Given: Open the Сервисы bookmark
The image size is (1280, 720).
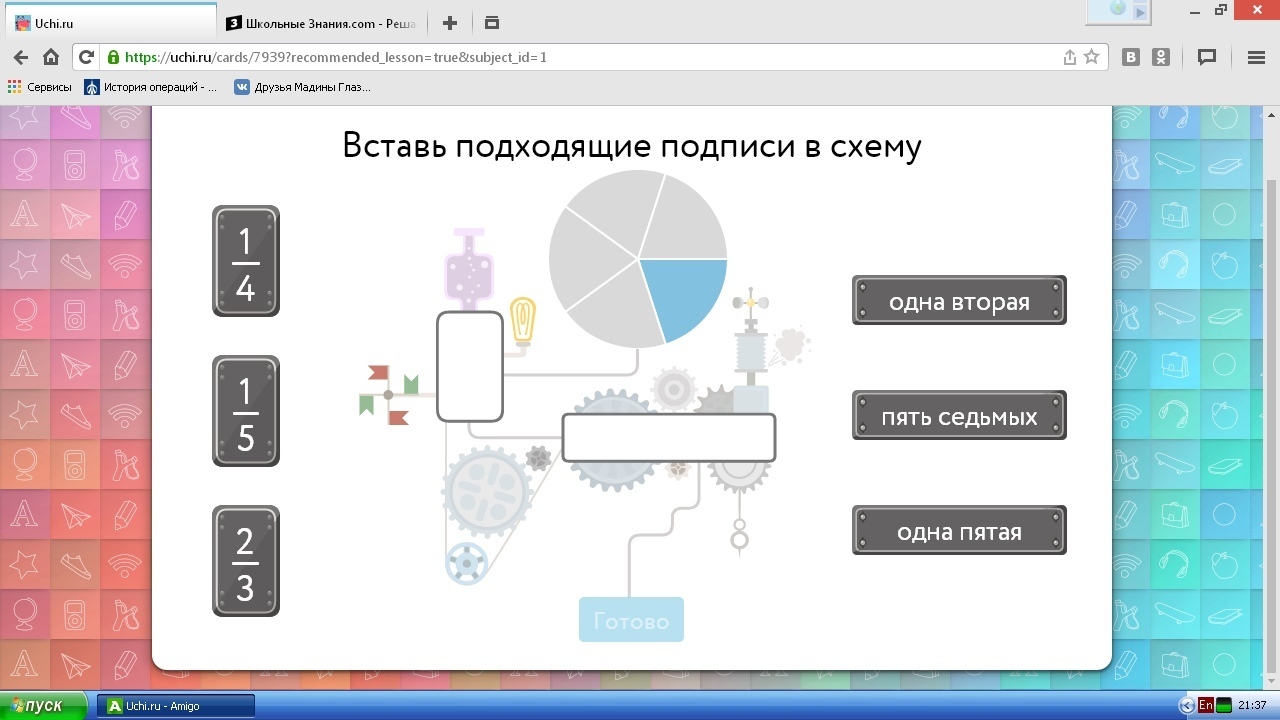Looking at the screenshot, I should pyautogui.click(x=40, y=87).
